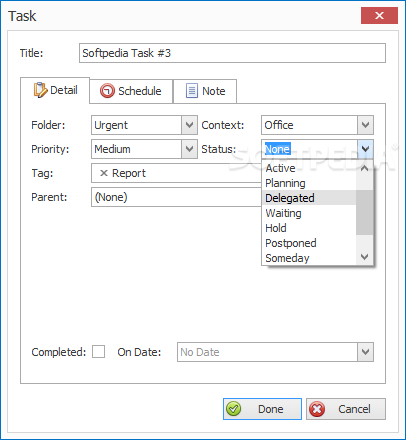Click the status list scrollbar thumb
Screen dimensions: 406x440
[364, 212]
